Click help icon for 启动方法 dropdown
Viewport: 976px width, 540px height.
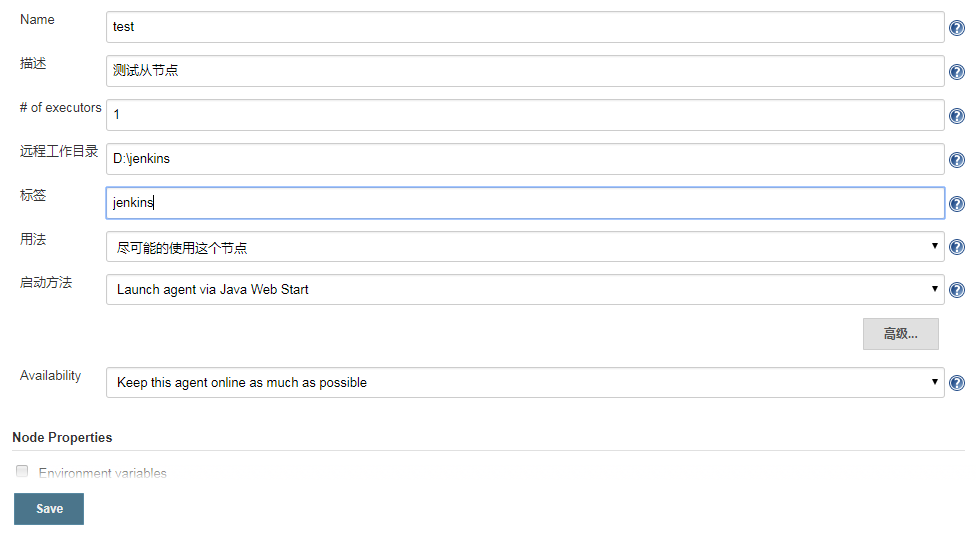pyautogui.click(x=957, y=290)
